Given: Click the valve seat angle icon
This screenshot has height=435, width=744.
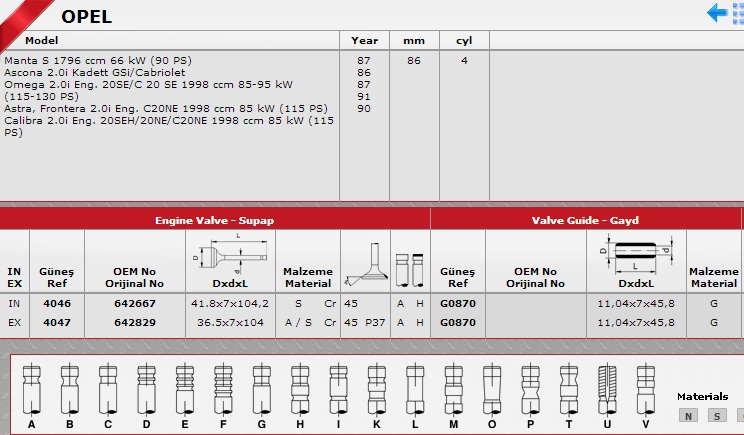Looking at the screenshot, I should pos(364,262).
